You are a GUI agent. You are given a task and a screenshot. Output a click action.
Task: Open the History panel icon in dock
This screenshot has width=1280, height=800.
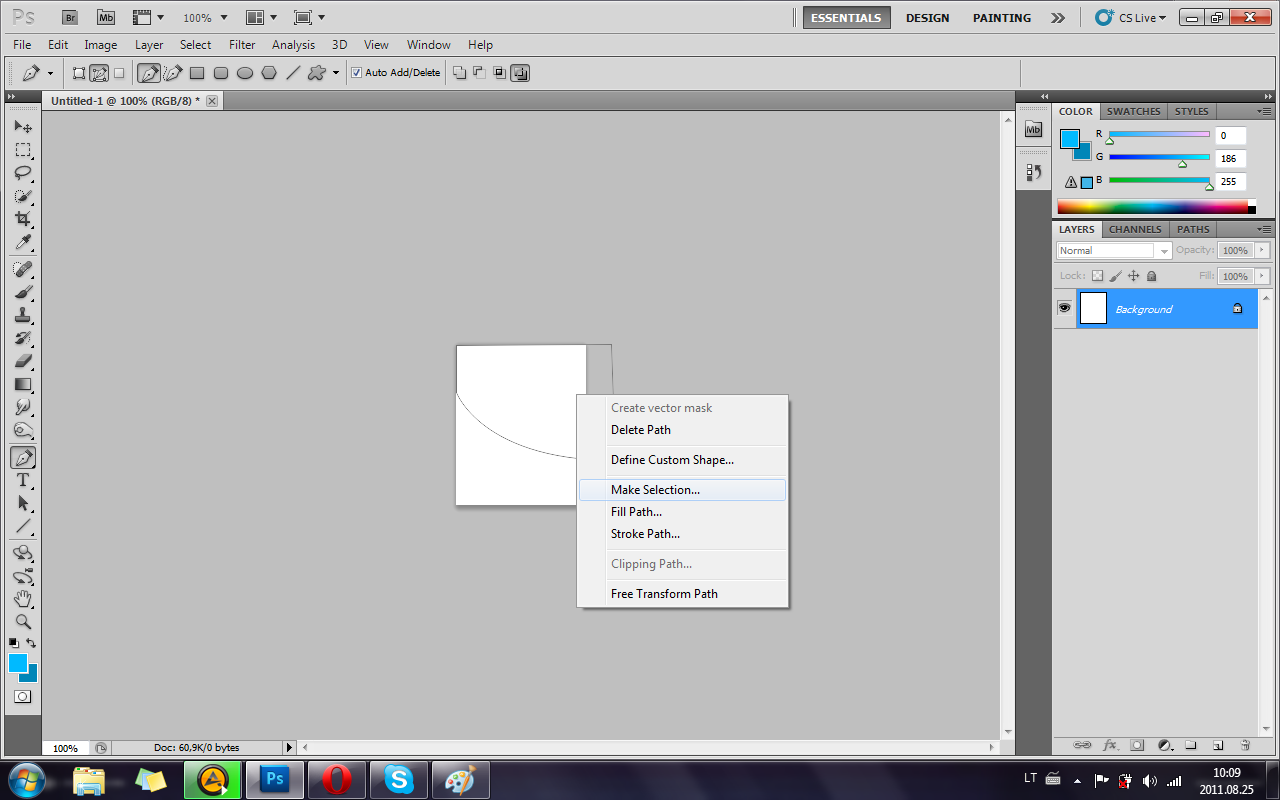pyautogui.click(x=1034, y=172)
